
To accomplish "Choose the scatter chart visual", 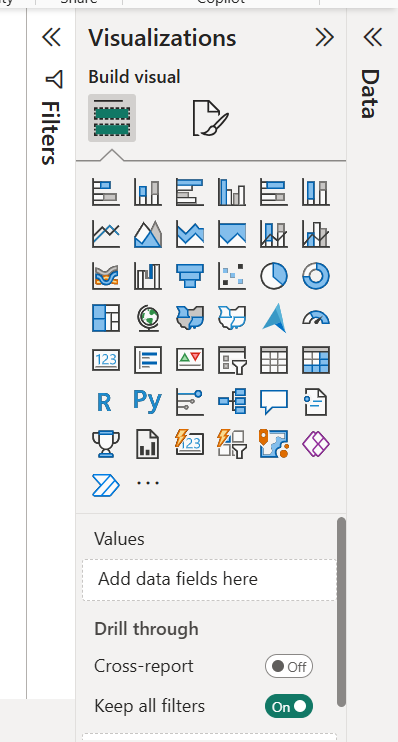I will coord(232,275).
